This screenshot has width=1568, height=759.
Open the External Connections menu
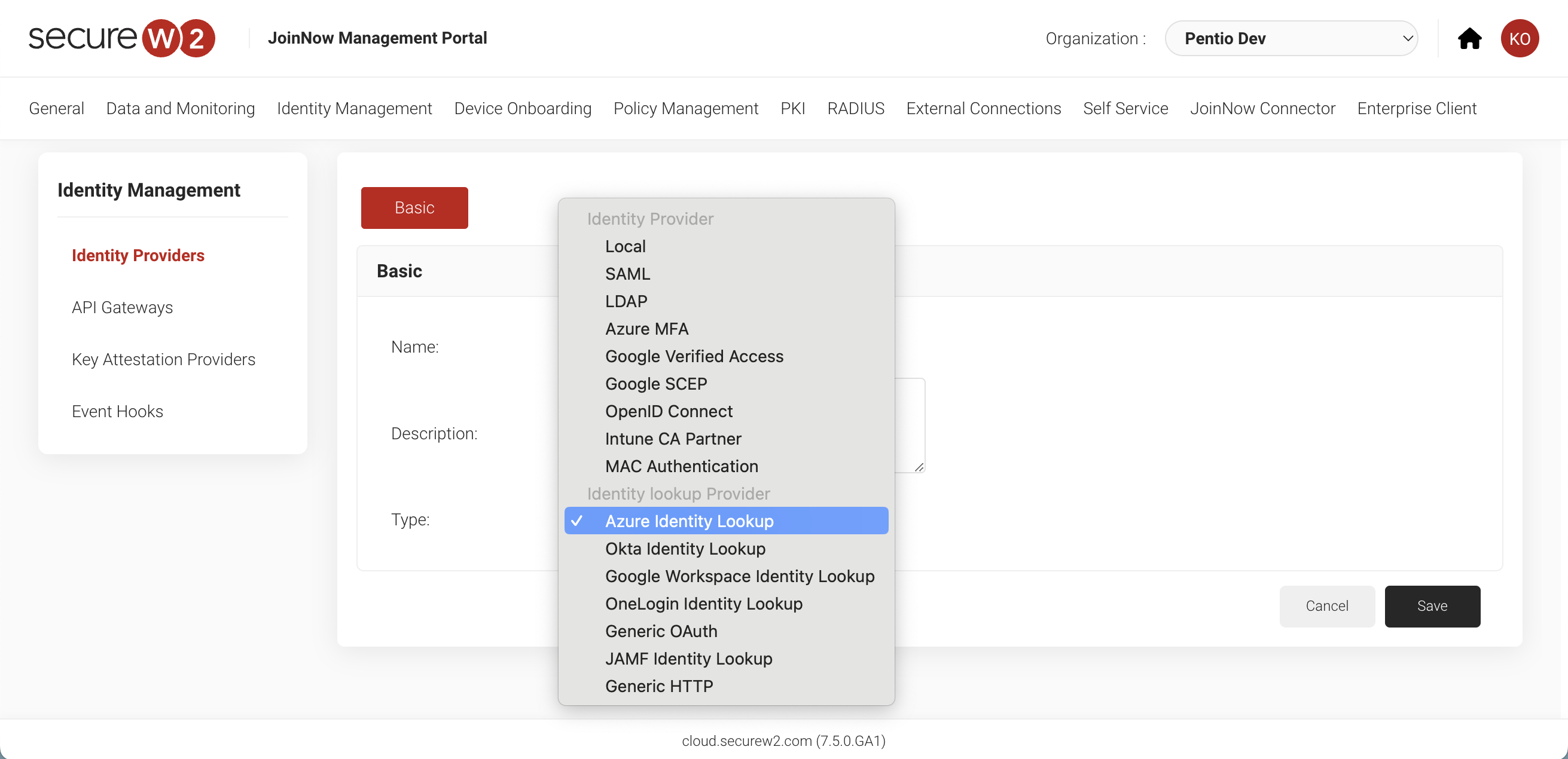click(x=983, y=108)
